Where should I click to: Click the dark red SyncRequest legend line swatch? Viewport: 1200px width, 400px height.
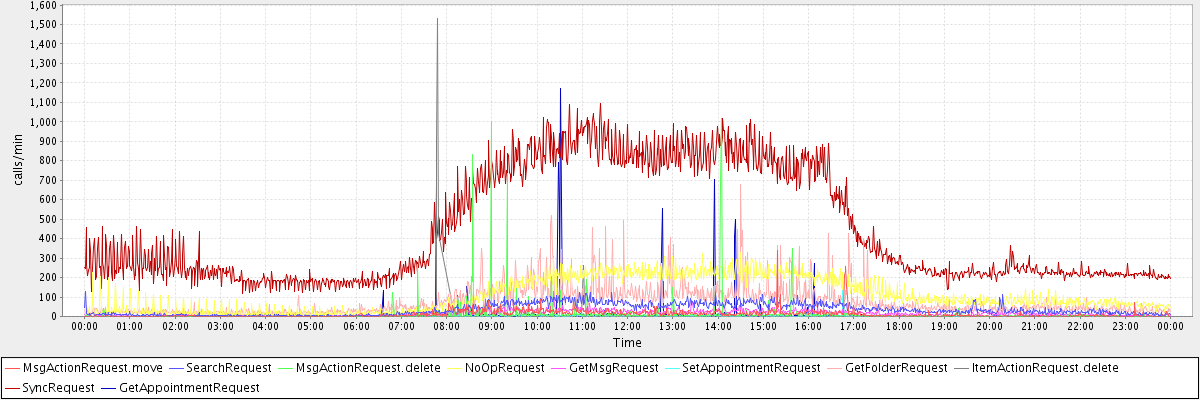12,387
